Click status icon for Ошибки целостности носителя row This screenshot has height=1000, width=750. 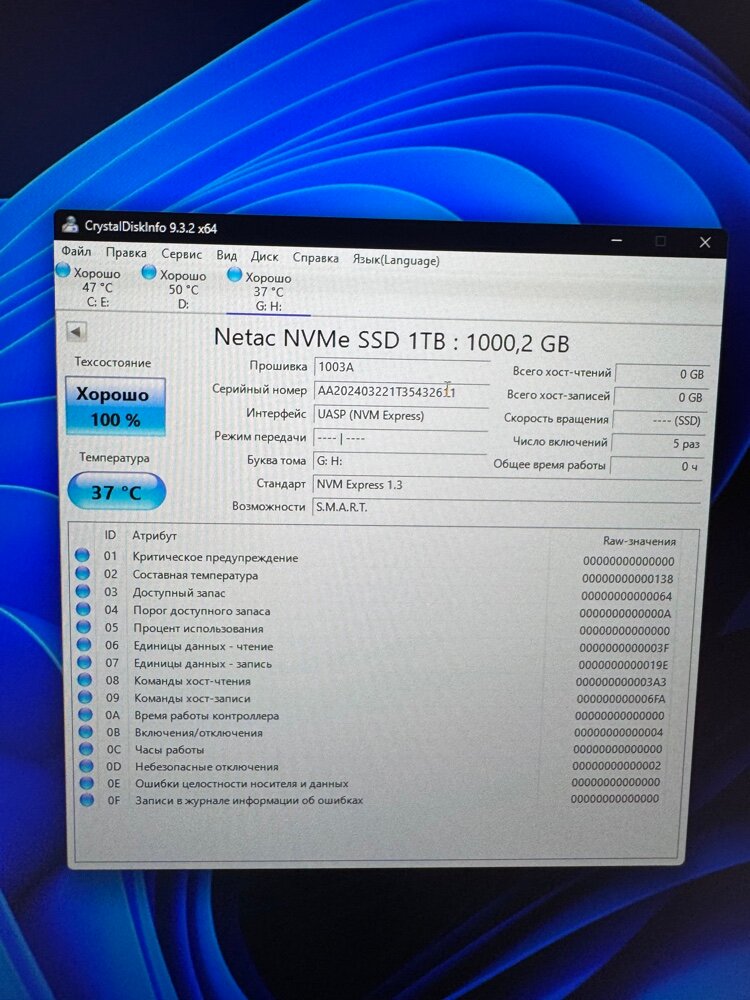[87, 783]
